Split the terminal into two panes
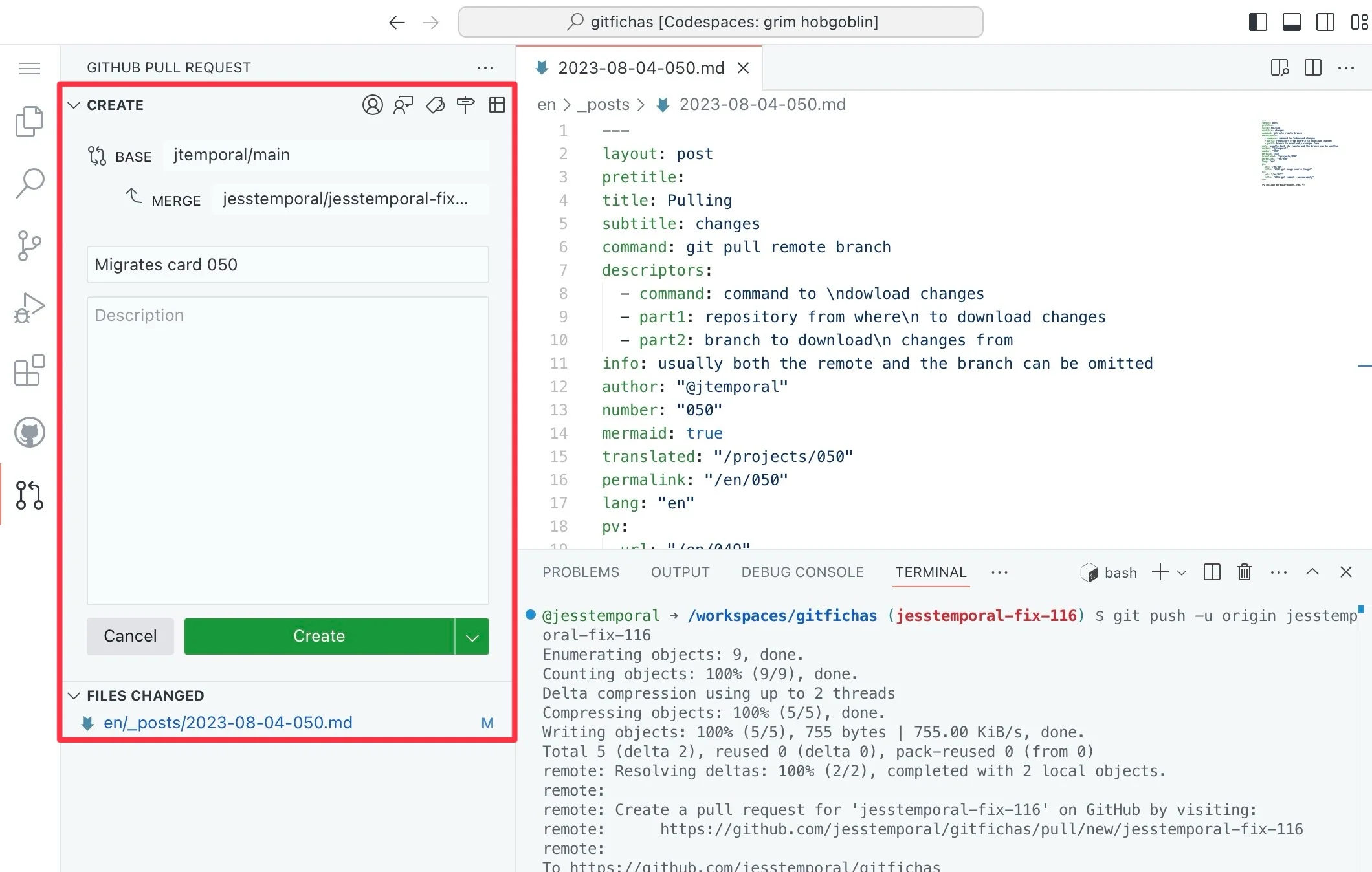Screen dimensions: 1372x872 tap(1211, 572)
